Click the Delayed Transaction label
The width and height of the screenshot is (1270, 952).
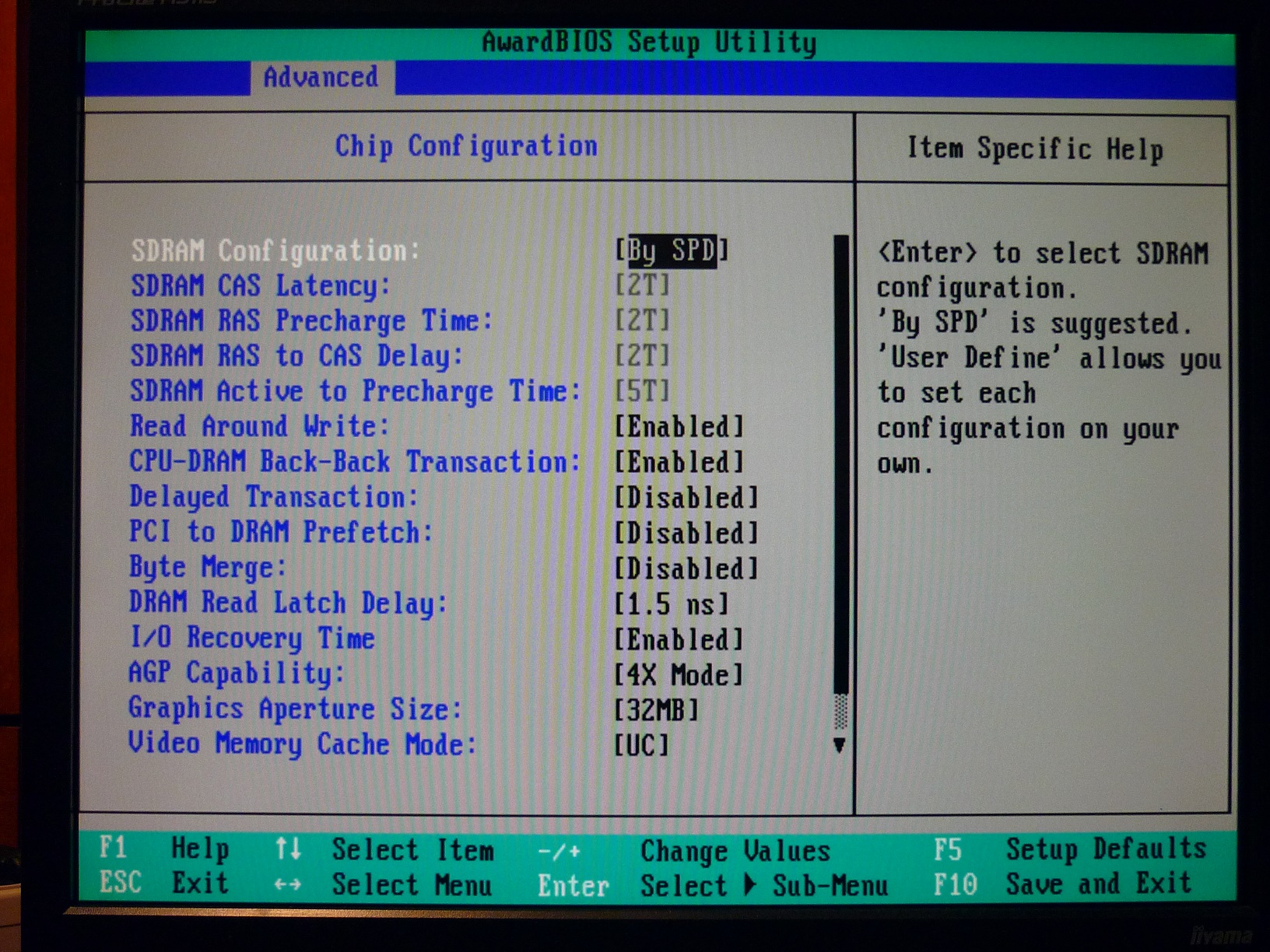click(x=274, y=497)
